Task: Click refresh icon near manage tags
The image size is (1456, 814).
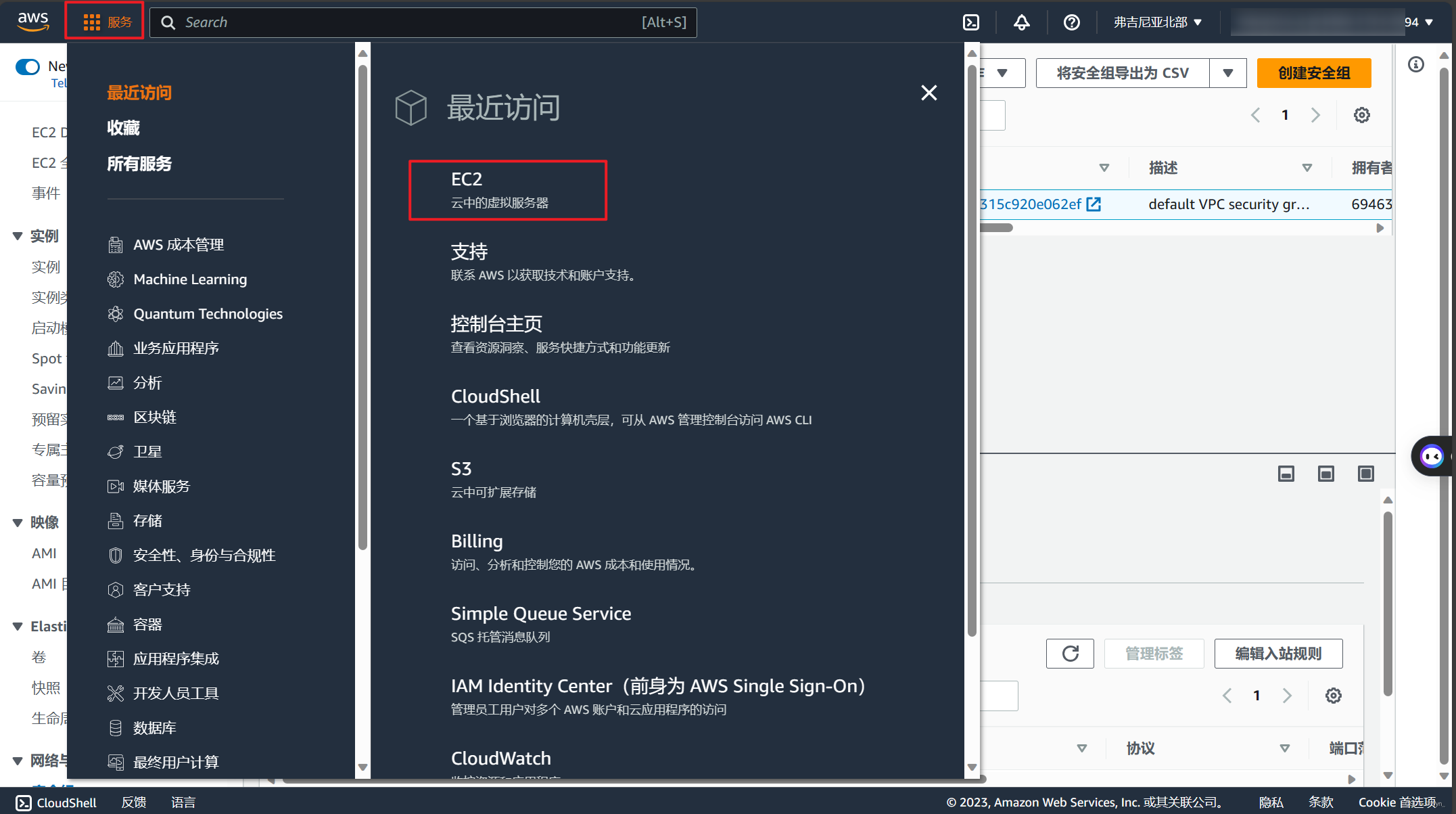Action: 1070,654
